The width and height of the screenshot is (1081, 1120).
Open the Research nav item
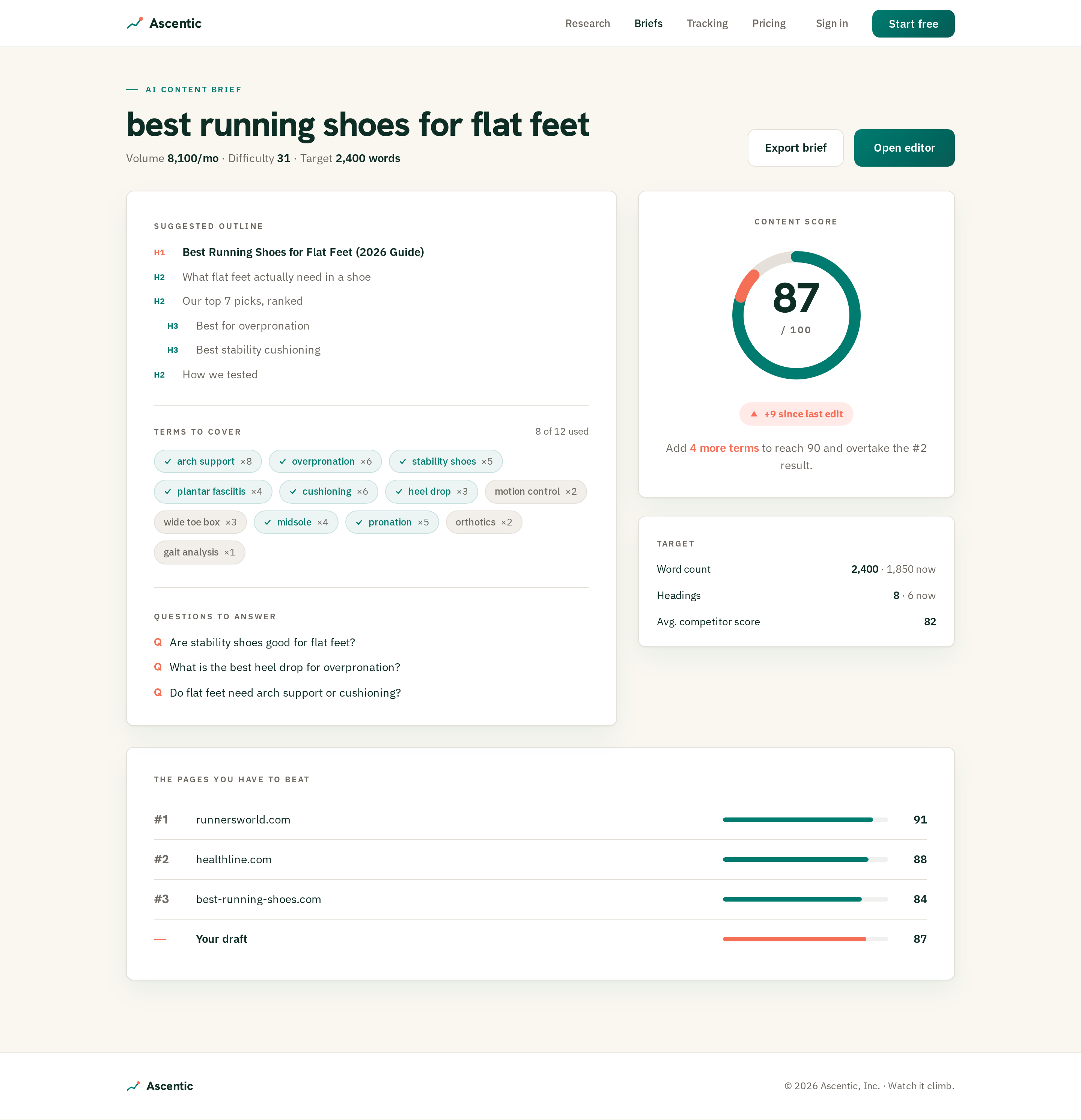pos(587,23)
